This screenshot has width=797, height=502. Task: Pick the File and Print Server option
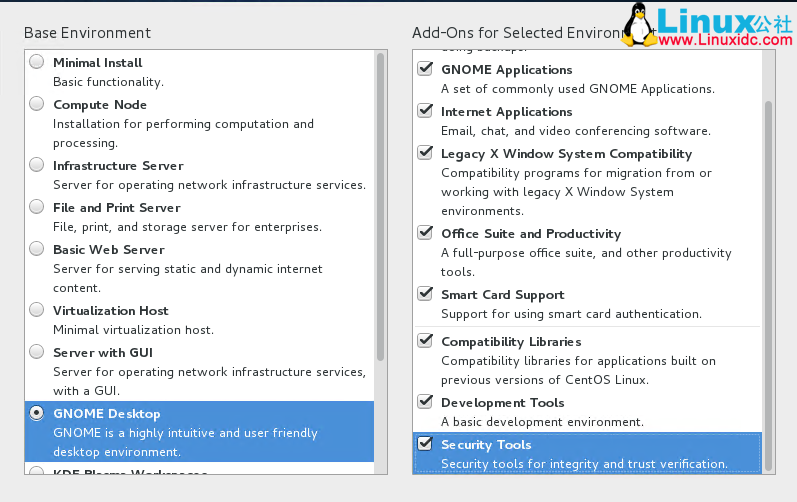(x=37, y=207)
